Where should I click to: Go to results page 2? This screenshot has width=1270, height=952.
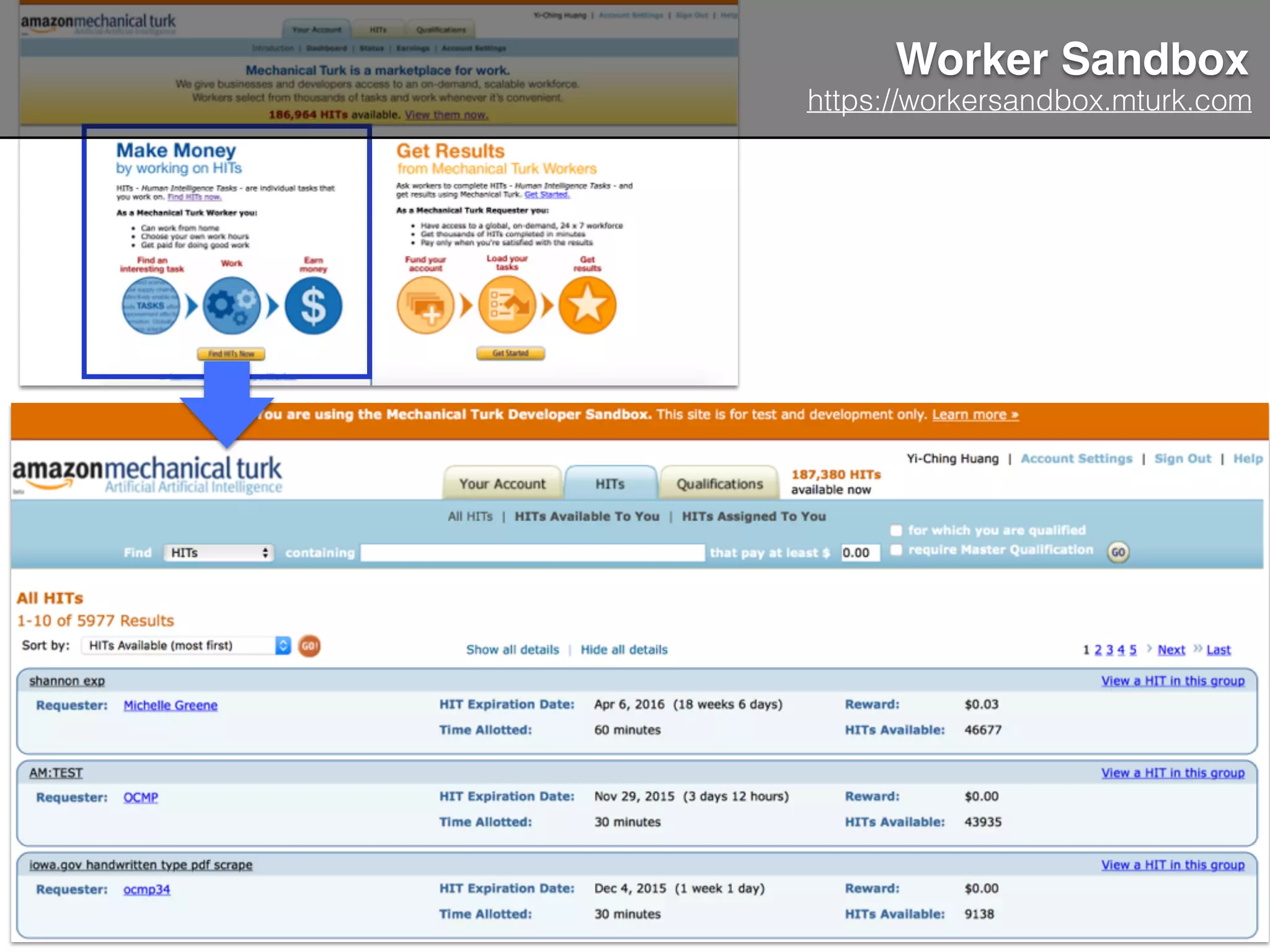[x=1098, y=650]
